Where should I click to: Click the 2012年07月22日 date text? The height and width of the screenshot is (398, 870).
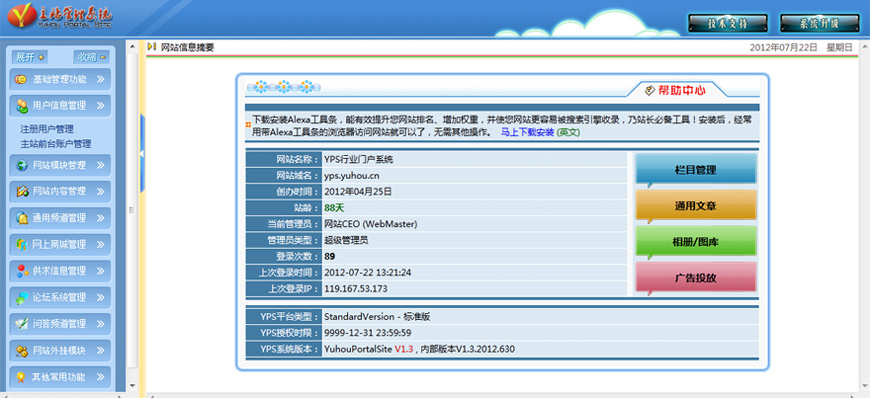coord(783,48)
